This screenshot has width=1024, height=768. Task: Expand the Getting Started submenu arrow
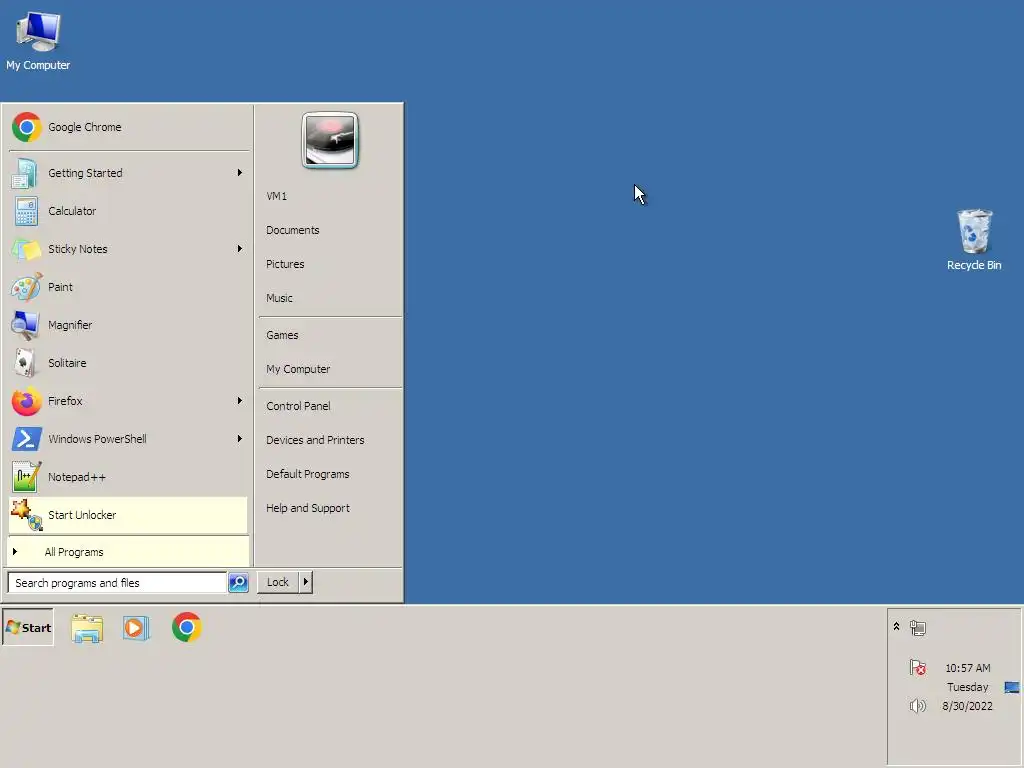240,173
